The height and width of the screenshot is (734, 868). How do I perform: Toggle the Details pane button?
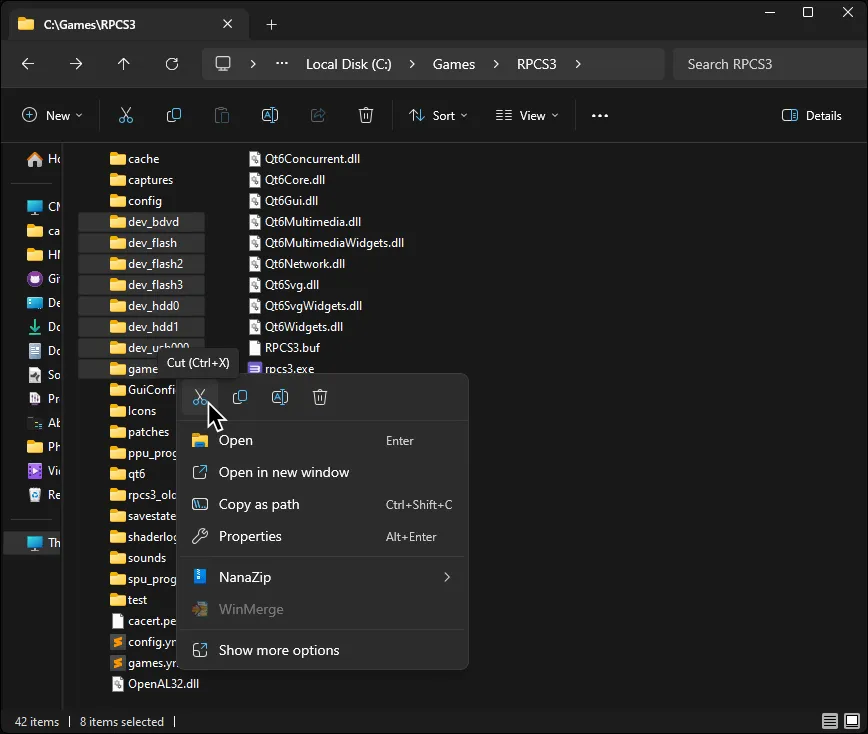coord(811,115)
